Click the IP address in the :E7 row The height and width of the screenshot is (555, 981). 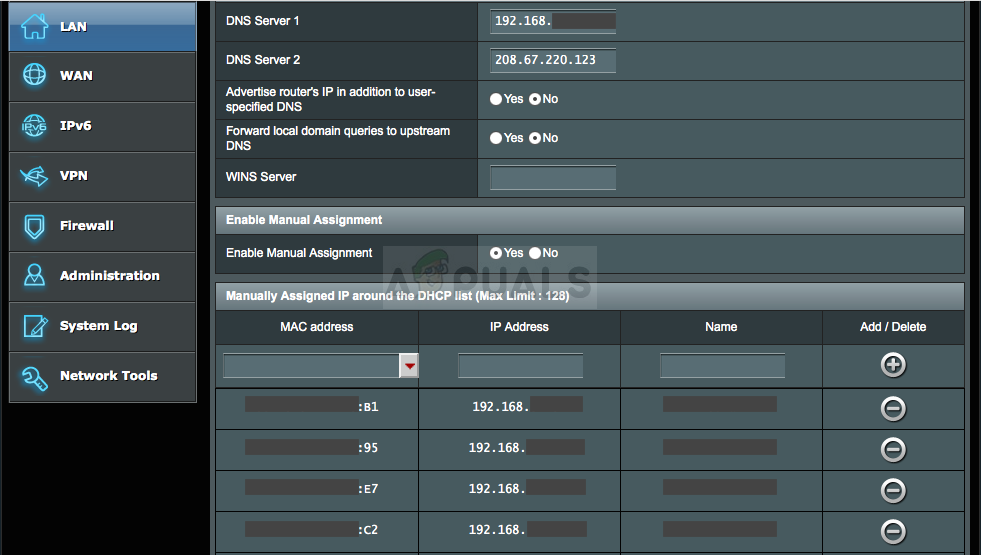point(527,487)
